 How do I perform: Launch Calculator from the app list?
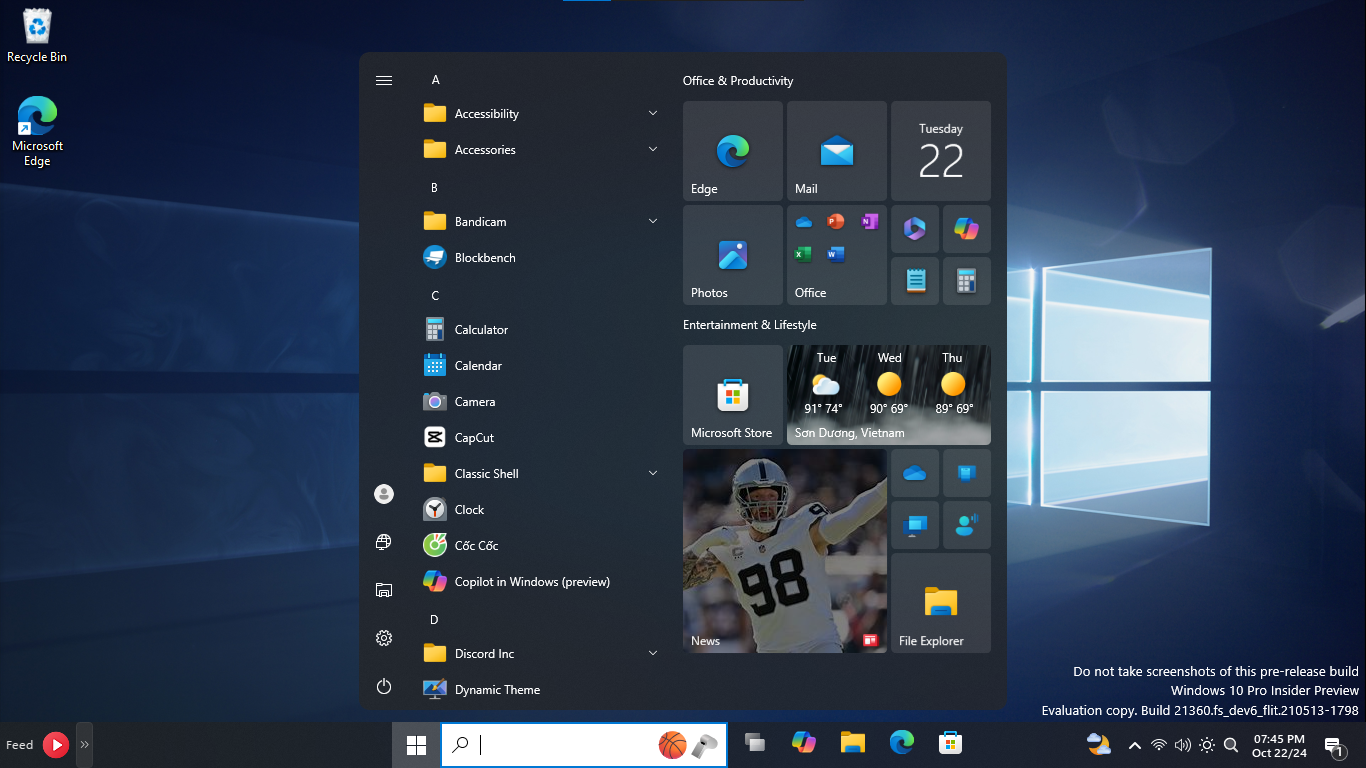pos(542,329)
